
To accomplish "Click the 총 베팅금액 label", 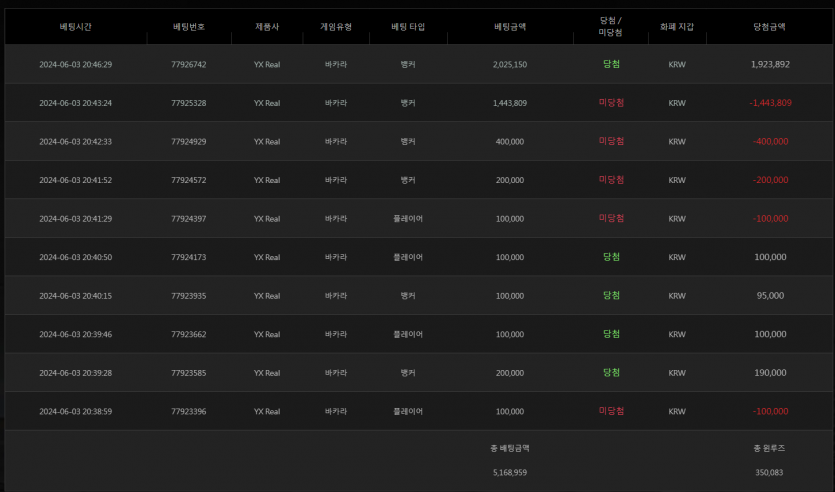I will (x=510, y=448).
